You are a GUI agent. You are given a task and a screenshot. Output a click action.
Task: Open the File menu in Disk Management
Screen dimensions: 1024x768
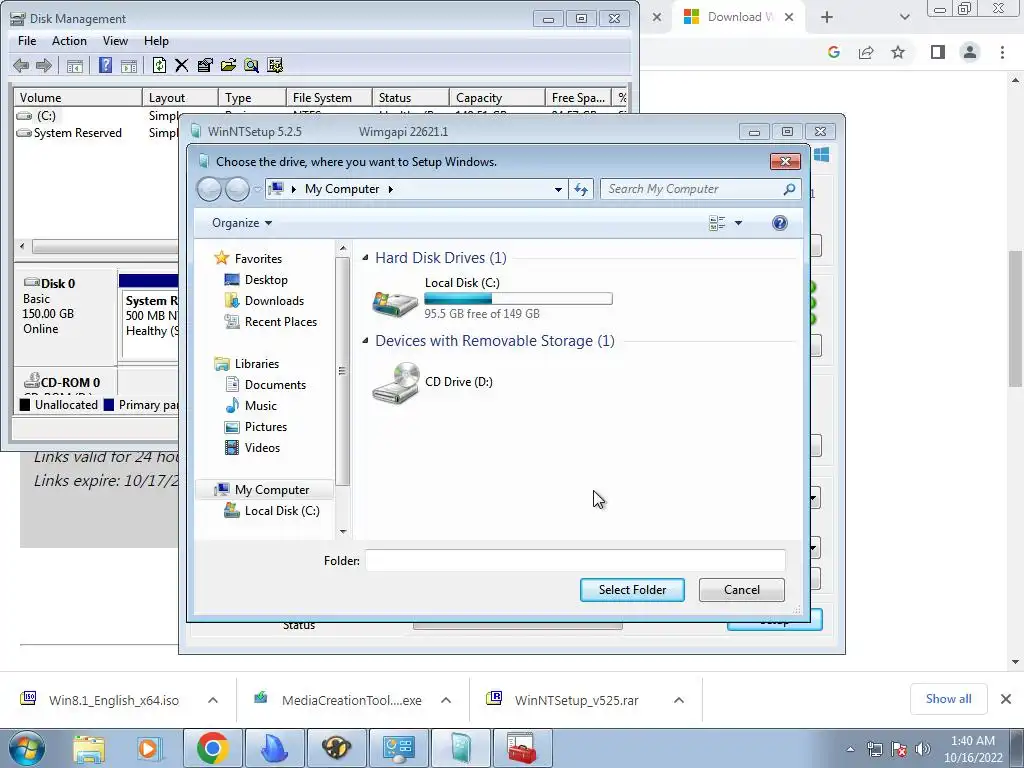coord(27,41)
